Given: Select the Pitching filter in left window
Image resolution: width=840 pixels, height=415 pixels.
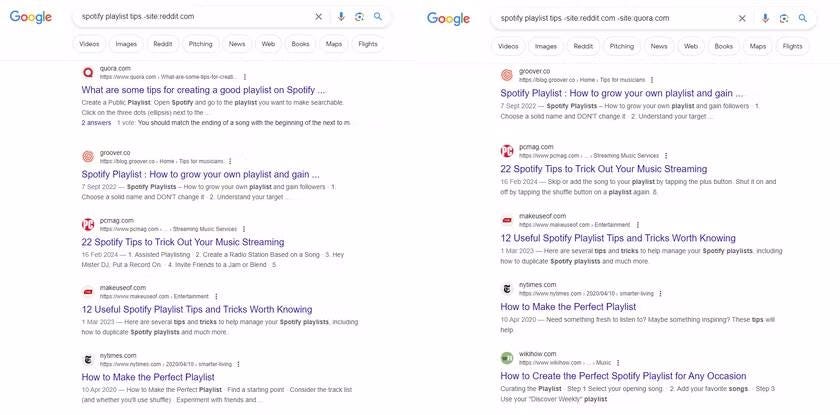Looking at the screenshot, I should (x=200, y=44).
